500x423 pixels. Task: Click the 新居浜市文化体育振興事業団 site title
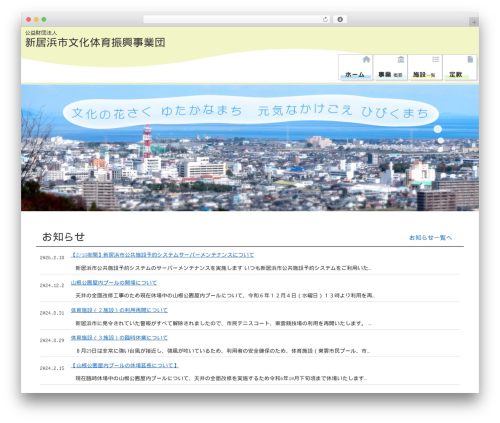95,42
